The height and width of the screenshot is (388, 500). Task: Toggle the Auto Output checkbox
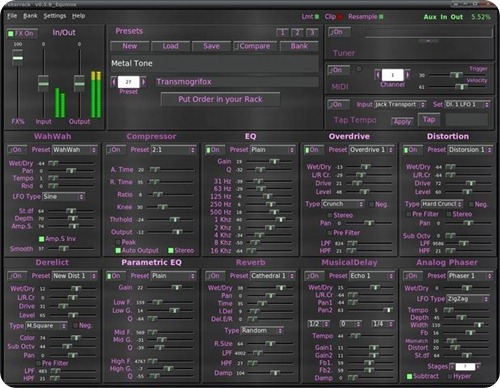tap(137, 250)
